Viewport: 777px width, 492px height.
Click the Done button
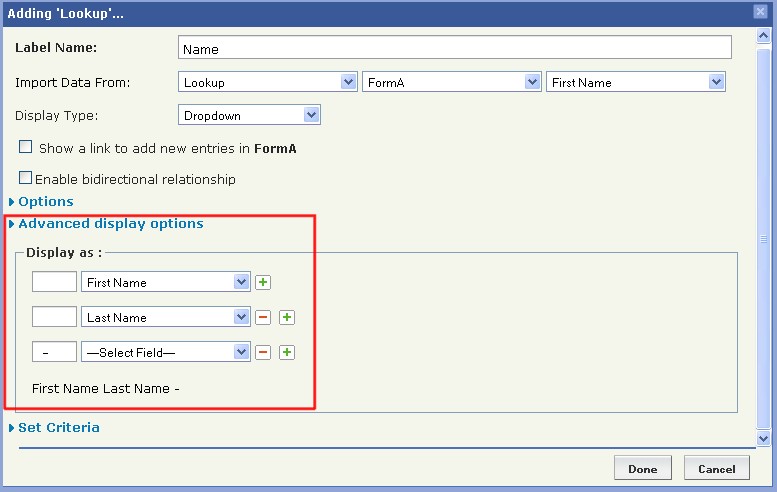642,468
